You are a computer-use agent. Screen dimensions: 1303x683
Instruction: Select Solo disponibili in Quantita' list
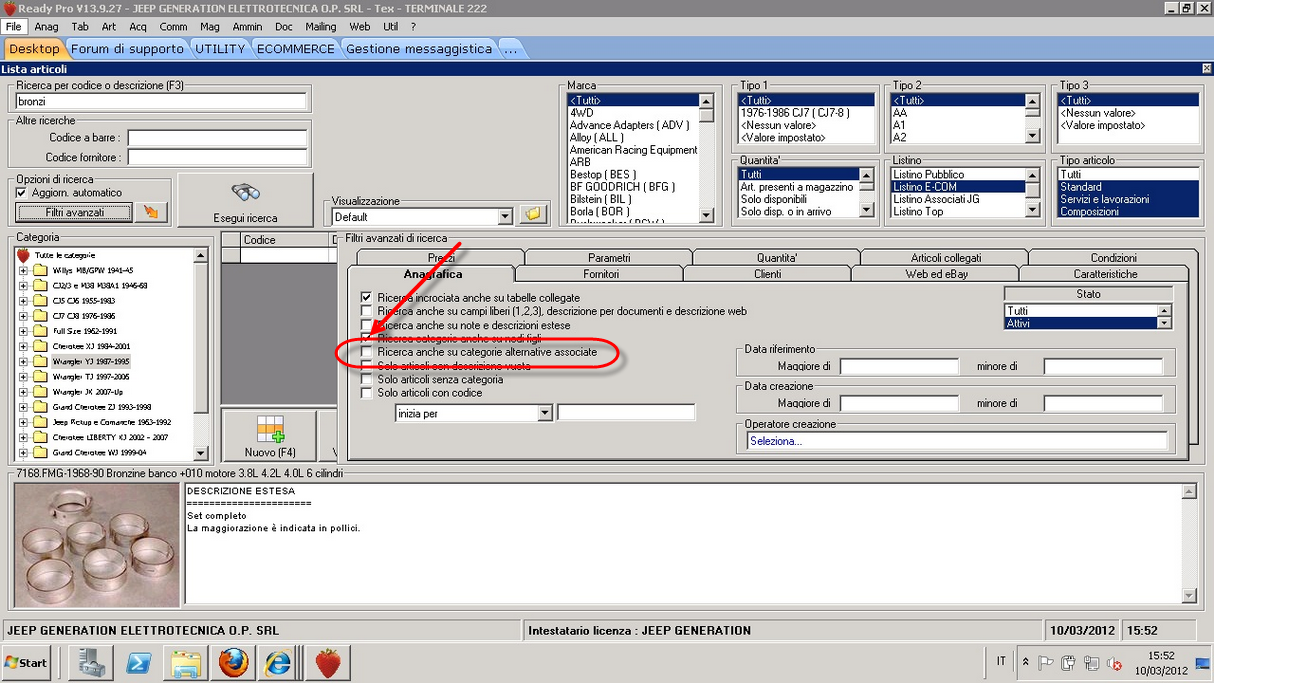(798, 199)
